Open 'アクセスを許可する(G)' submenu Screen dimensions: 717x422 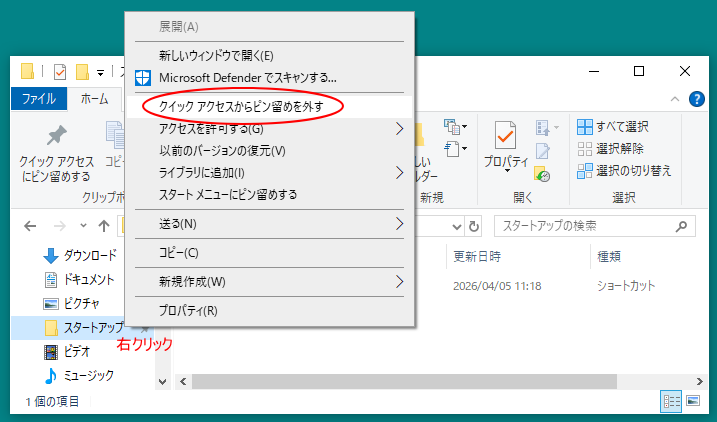[270, 129]
